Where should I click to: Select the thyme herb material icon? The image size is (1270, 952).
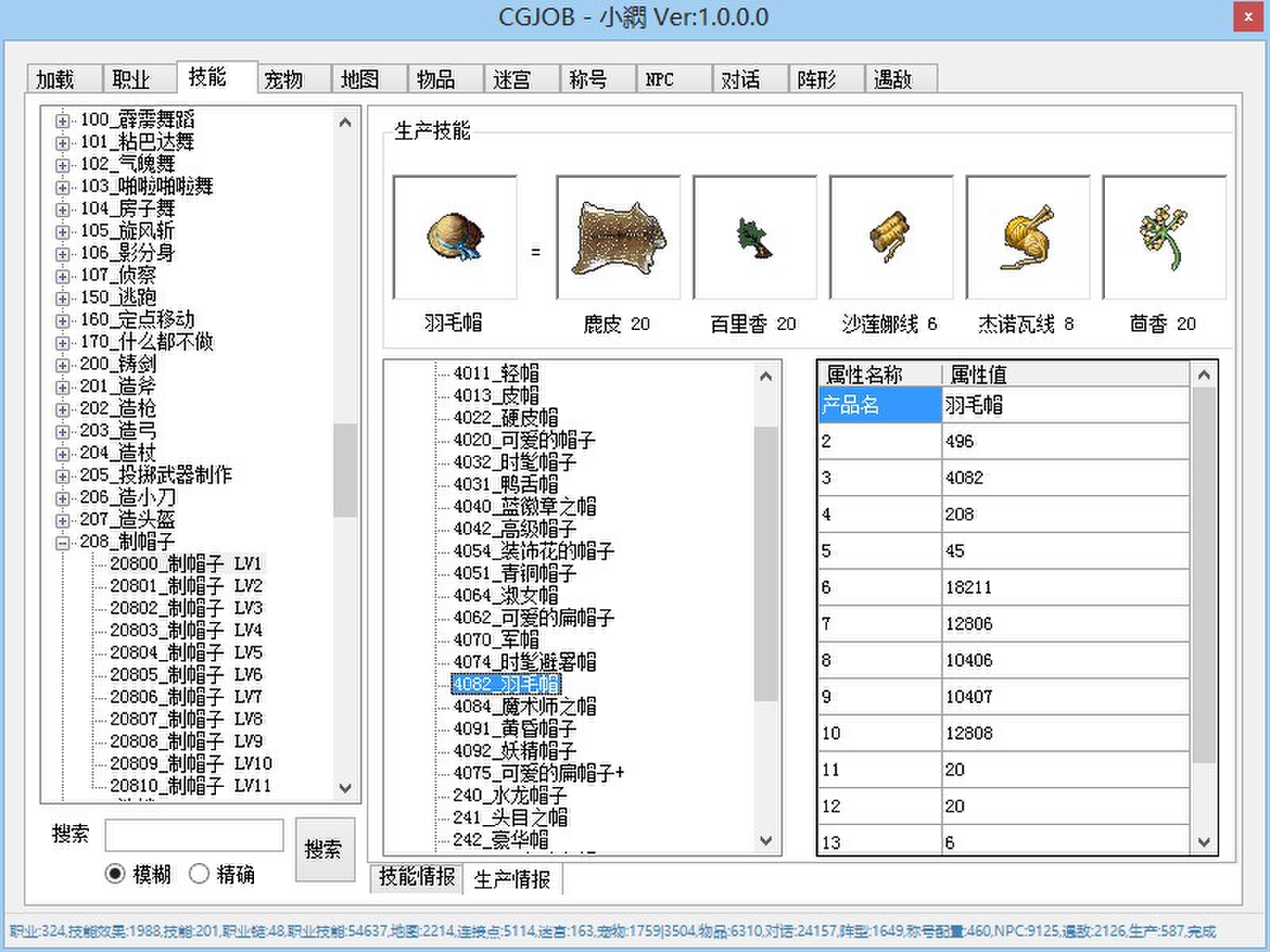click(754, 237)
